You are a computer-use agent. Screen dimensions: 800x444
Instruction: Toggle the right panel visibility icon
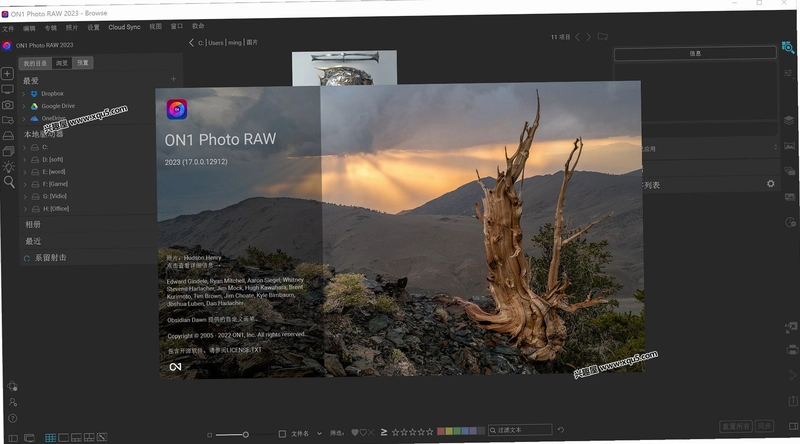(x=793, y=427)
